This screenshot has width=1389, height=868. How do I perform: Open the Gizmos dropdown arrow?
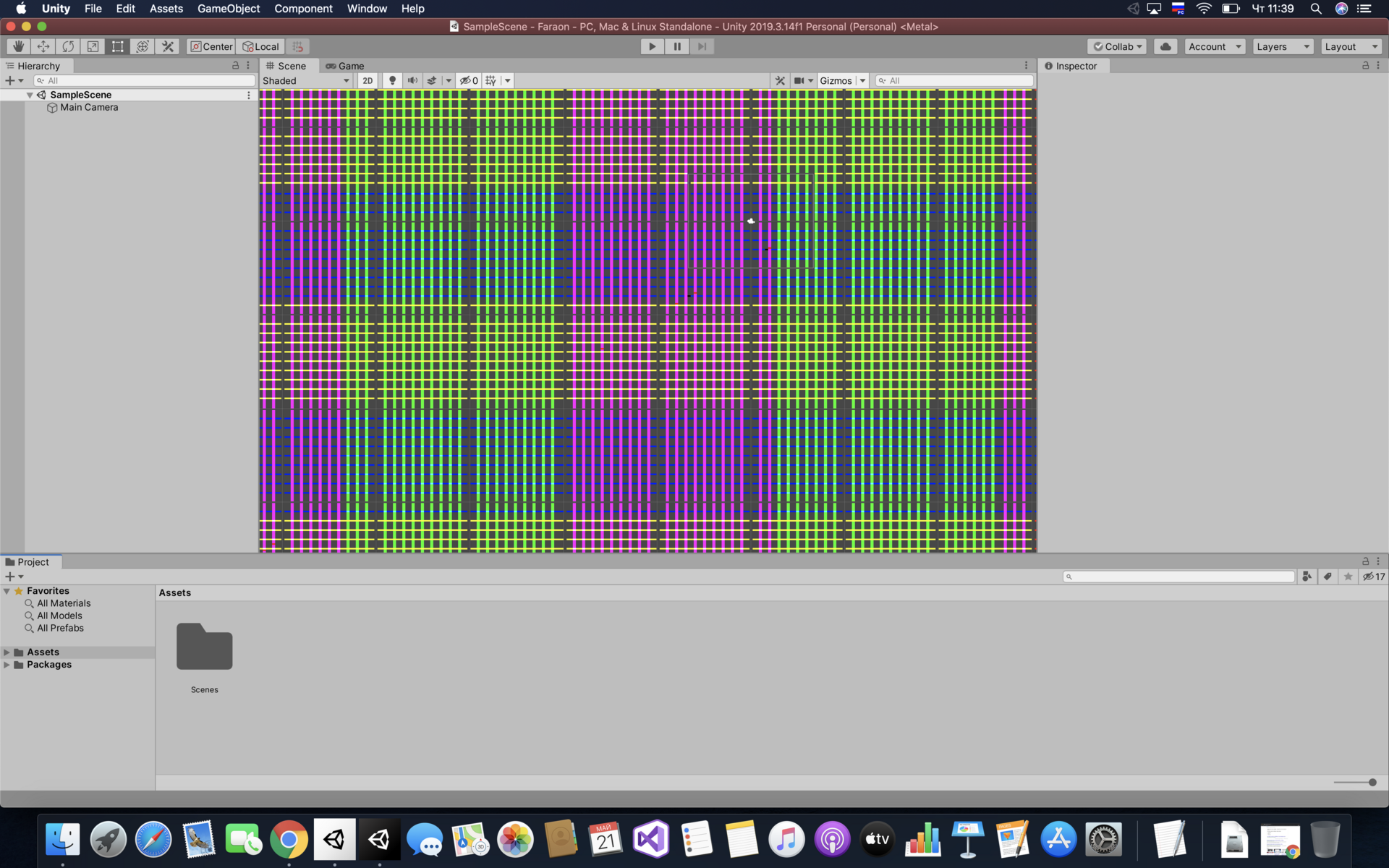point(862,80)
